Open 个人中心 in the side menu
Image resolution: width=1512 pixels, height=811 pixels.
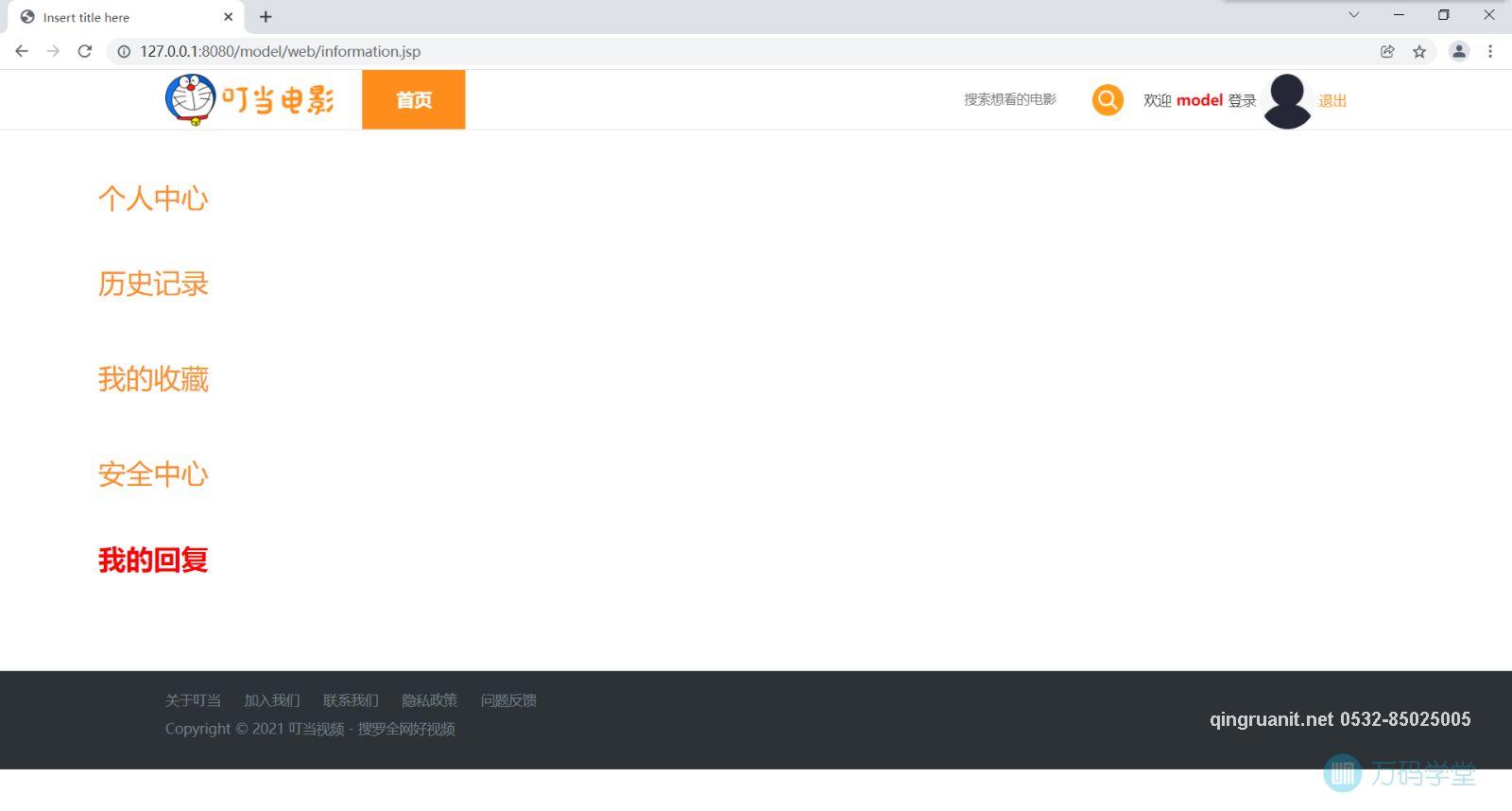pos(153,198)
